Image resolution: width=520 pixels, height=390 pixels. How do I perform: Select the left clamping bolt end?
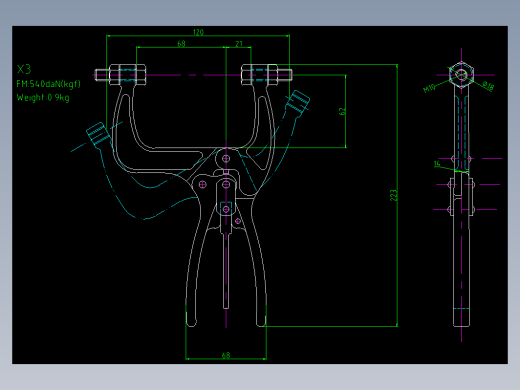pos(102,75)
